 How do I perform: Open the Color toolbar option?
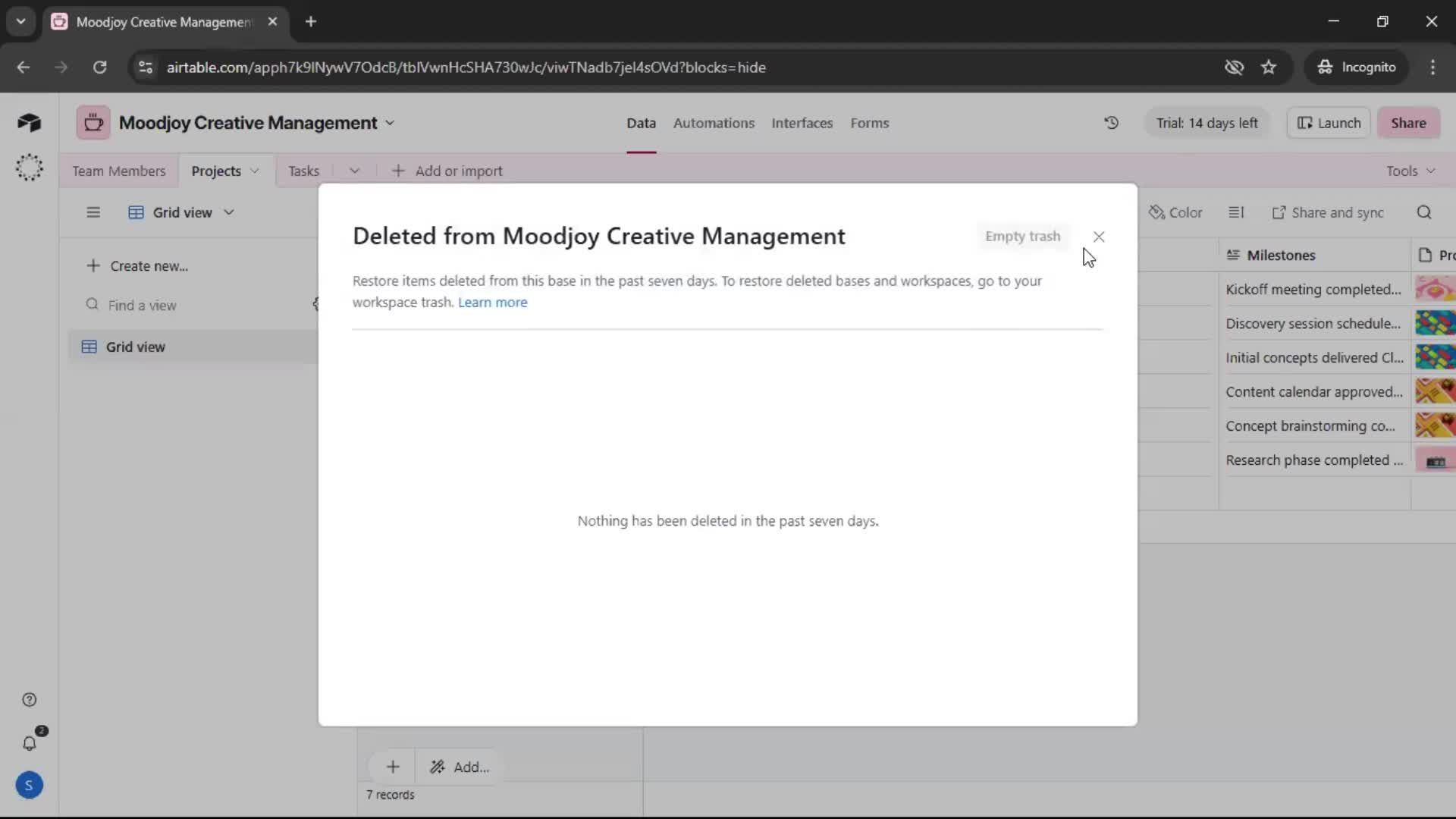pos(1175,213)
